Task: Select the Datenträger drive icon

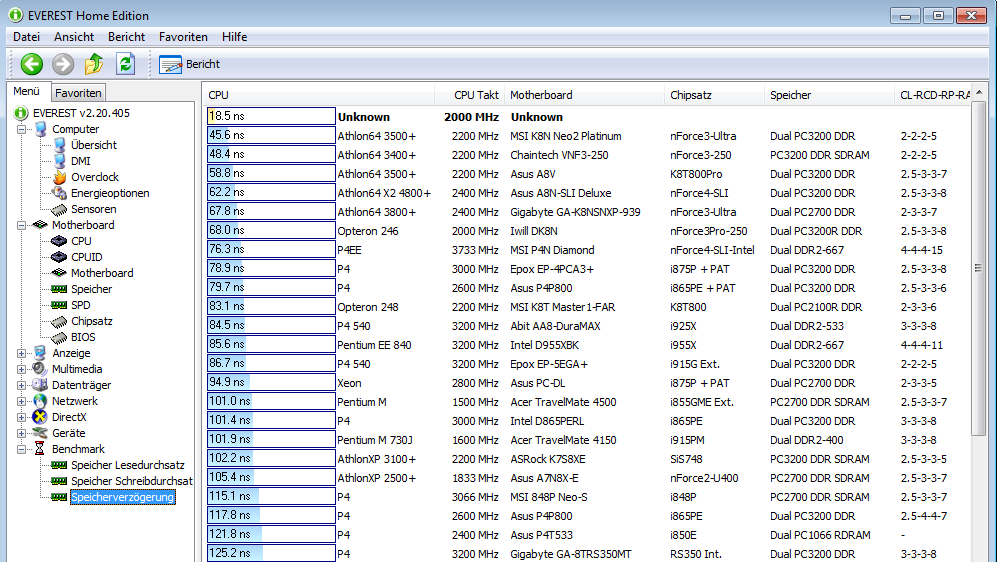Action: 40,385
